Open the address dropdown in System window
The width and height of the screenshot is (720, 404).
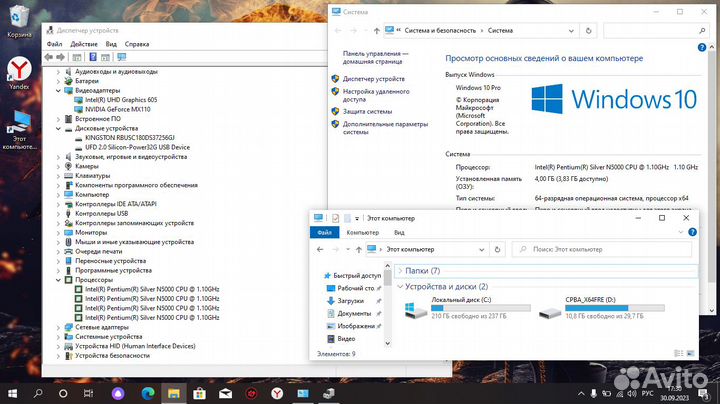point(571,31)
